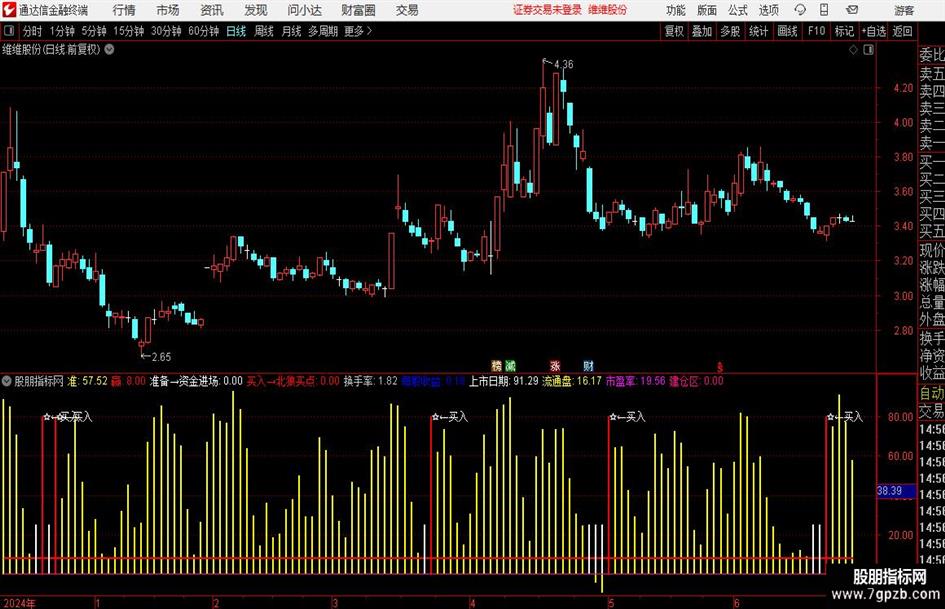
Task: Click the 准: 57.52 indicator value
Action: click(x=87, y=381)
